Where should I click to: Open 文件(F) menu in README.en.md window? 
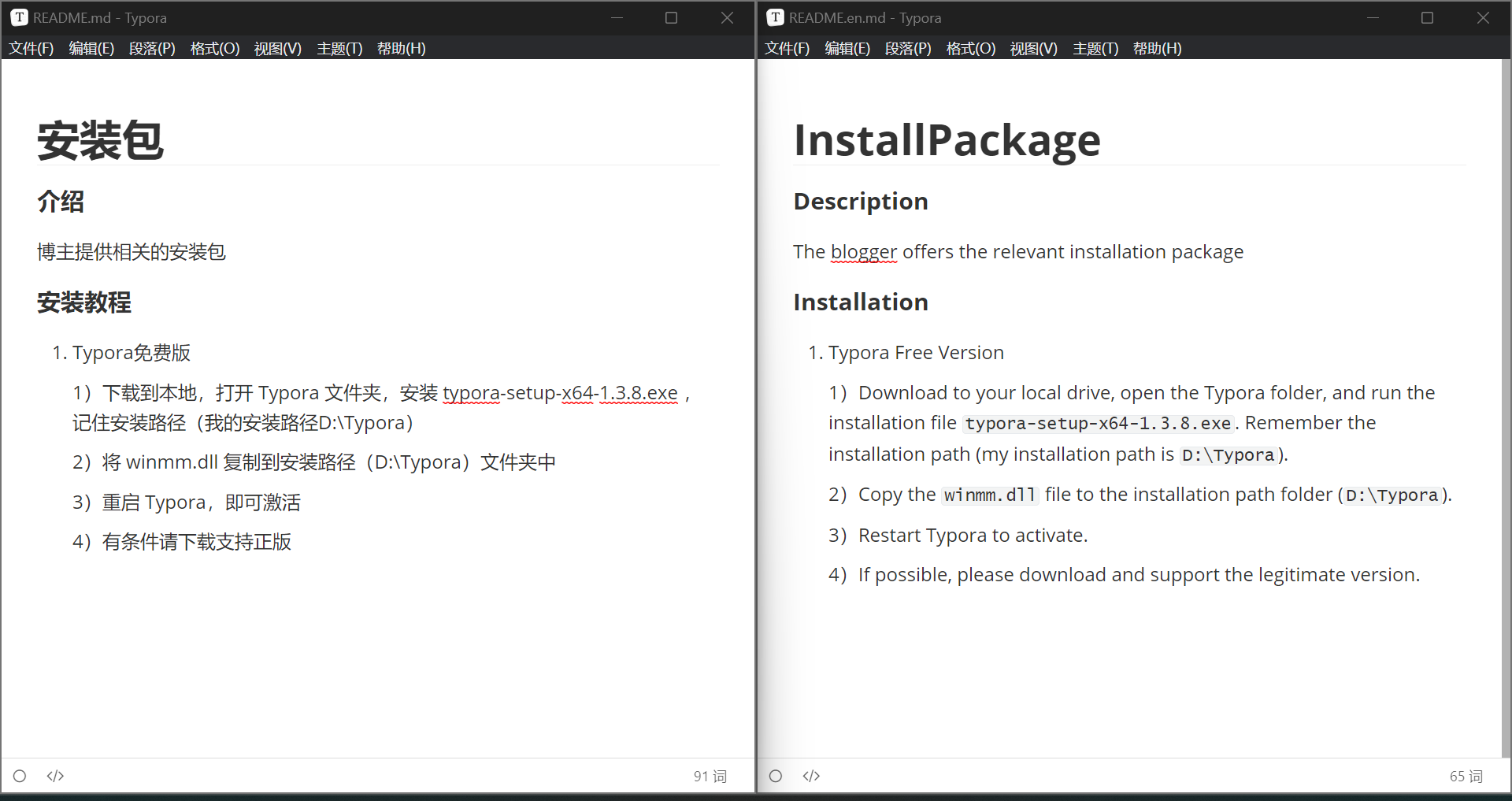(x=787, y=48)
